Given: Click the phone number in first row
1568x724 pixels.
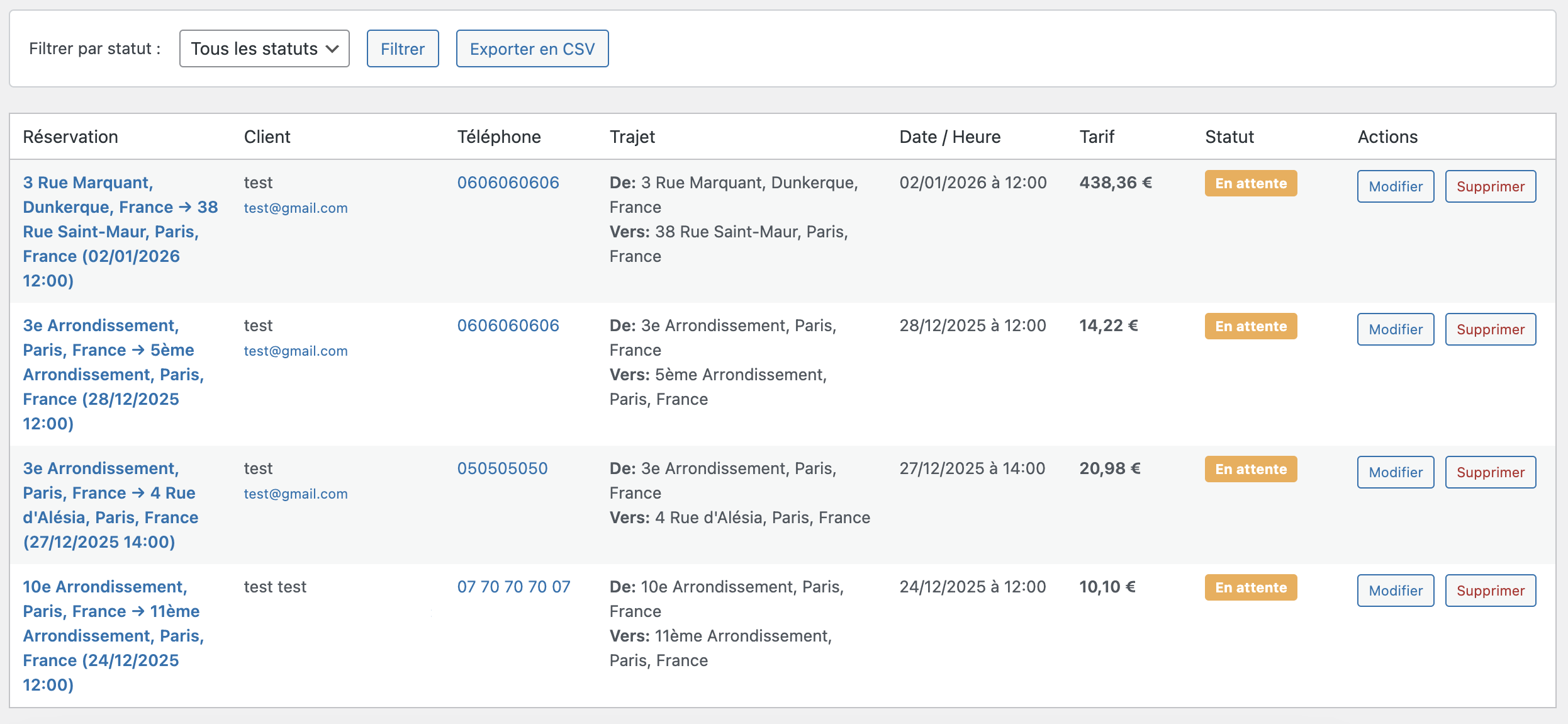Looking at the screenshot, I should pyautogui.click(x=508, y=183).
